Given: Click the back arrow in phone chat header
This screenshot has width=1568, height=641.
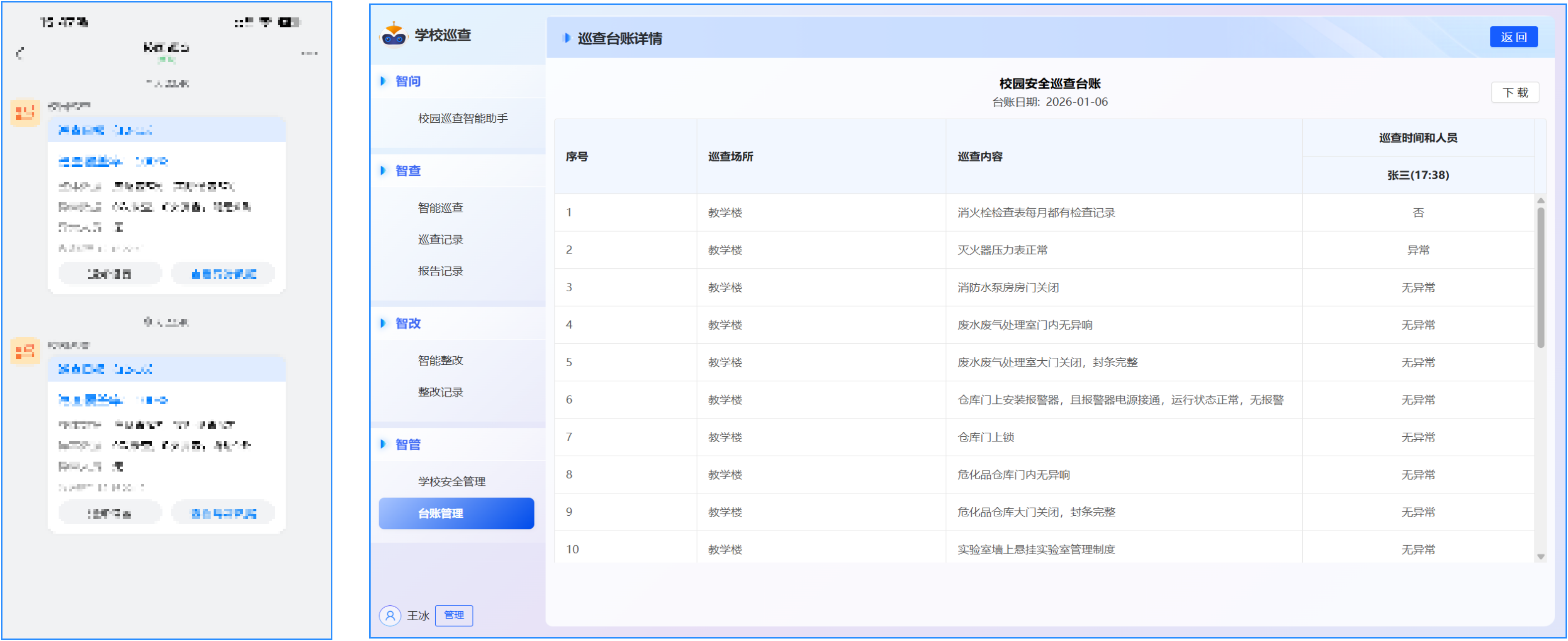Looking at the screenshot, I should [x=20, y=54].
